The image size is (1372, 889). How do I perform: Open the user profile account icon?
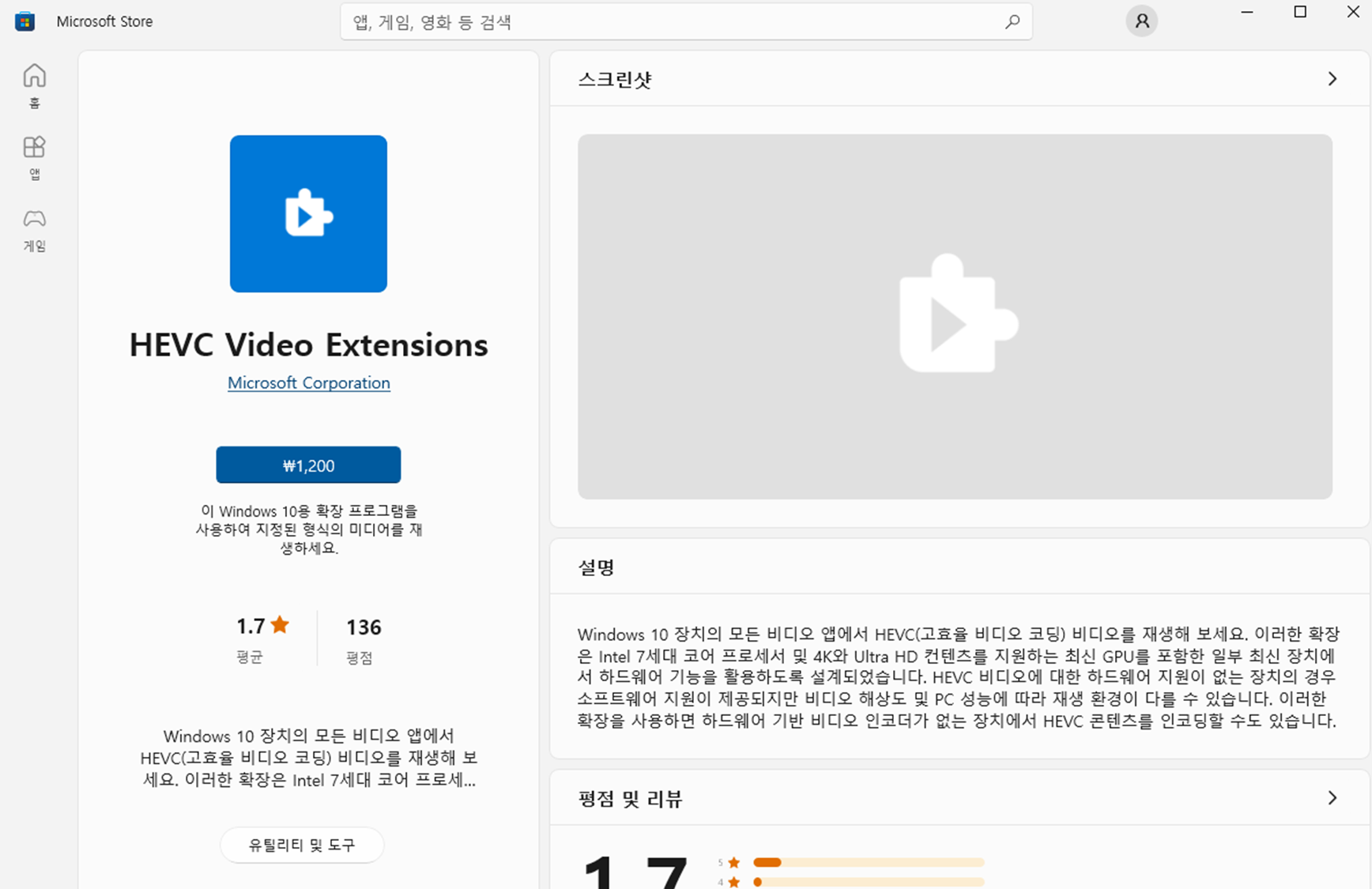coord(1141,21)
